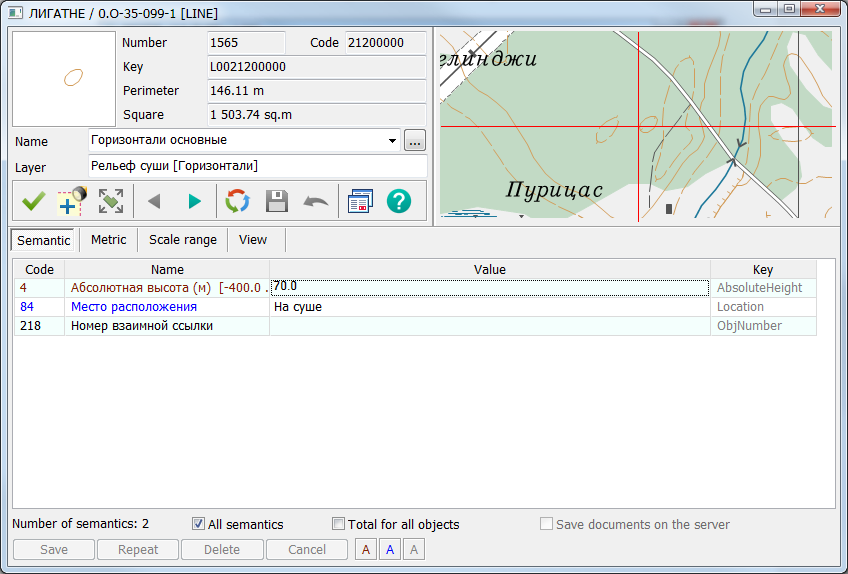Click the red letter A color button
Viewport: 848px width, 574px height.
[x=366, y=549]
